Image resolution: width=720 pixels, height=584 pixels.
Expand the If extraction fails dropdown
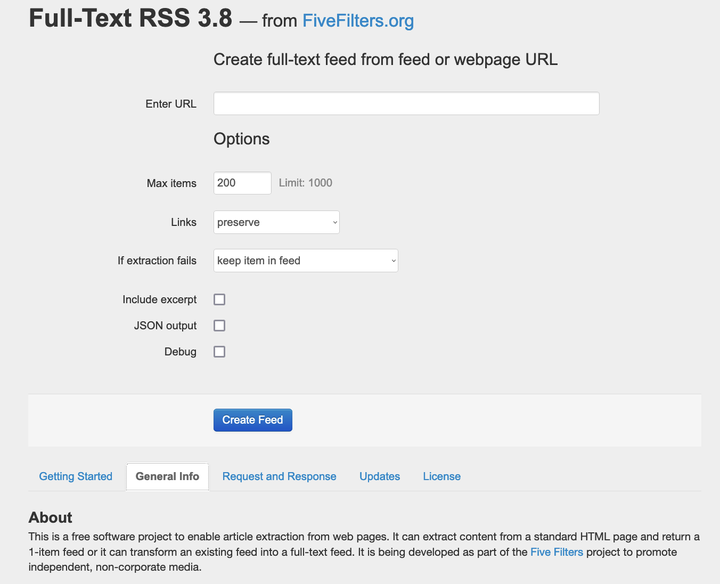pyautogui.click(x=306, y=261)
